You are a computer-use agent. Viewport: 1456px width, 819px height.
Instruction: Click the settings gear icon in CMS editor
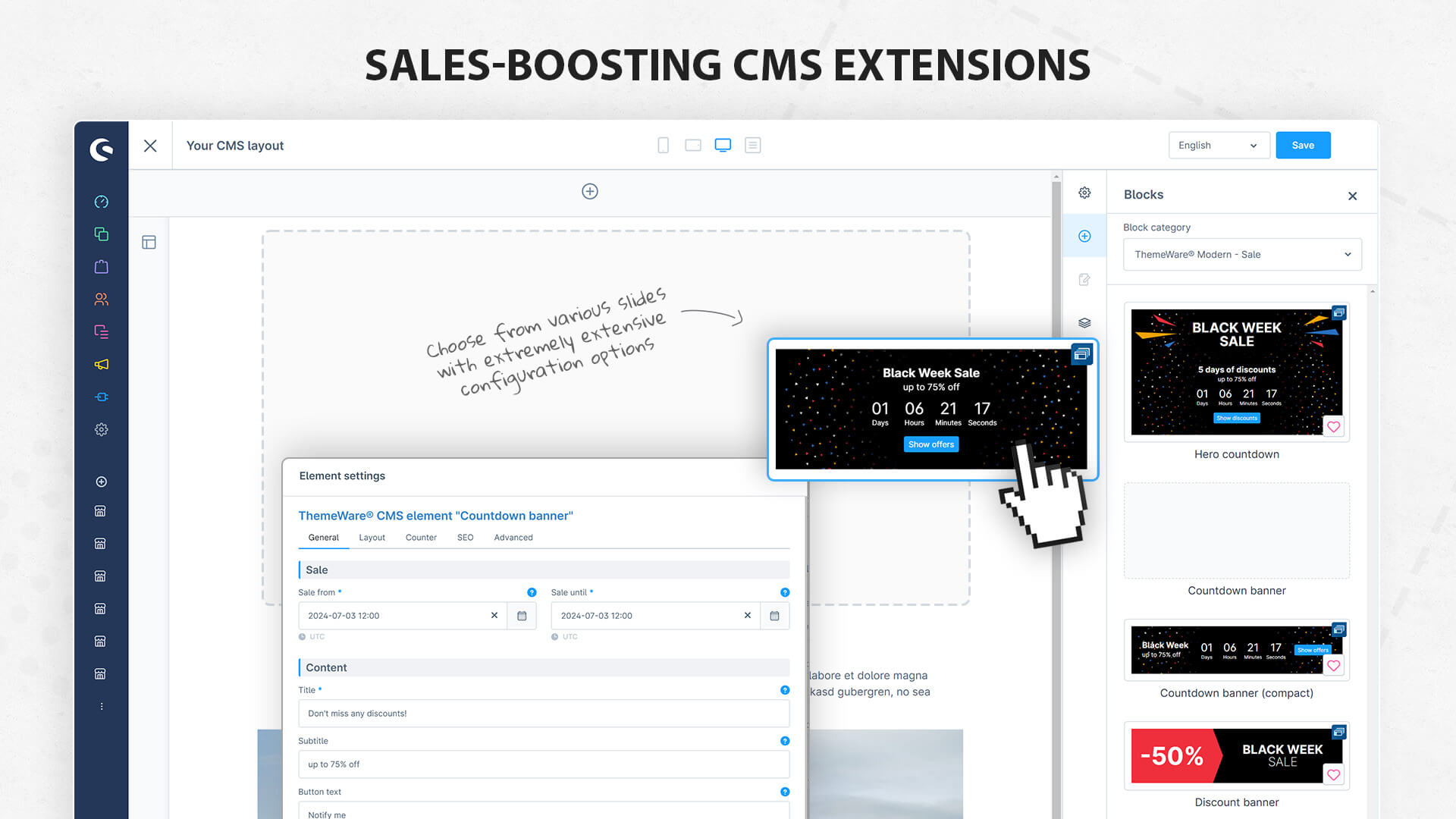tap(1085, 193)
